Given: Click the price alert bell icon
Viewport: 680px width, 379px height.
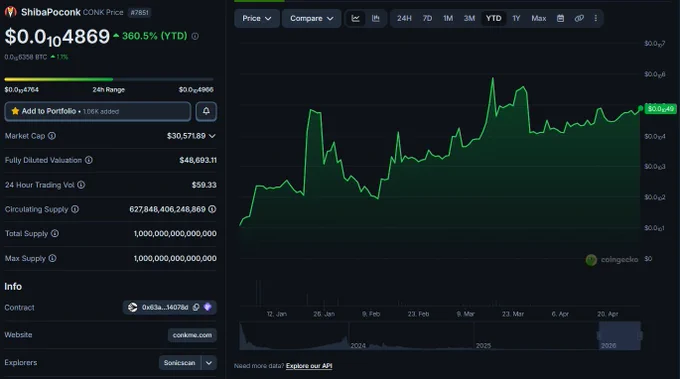Looking at the screenshot, I should pos(206,111).
